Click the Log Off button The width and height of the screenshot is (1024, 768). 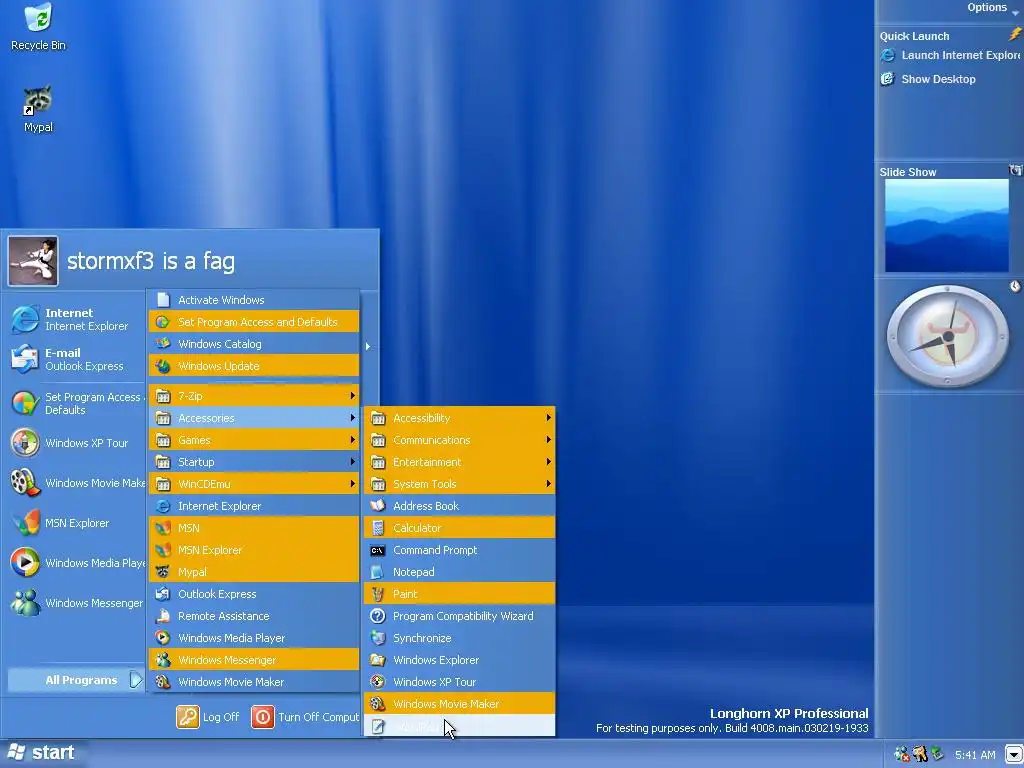208,717
